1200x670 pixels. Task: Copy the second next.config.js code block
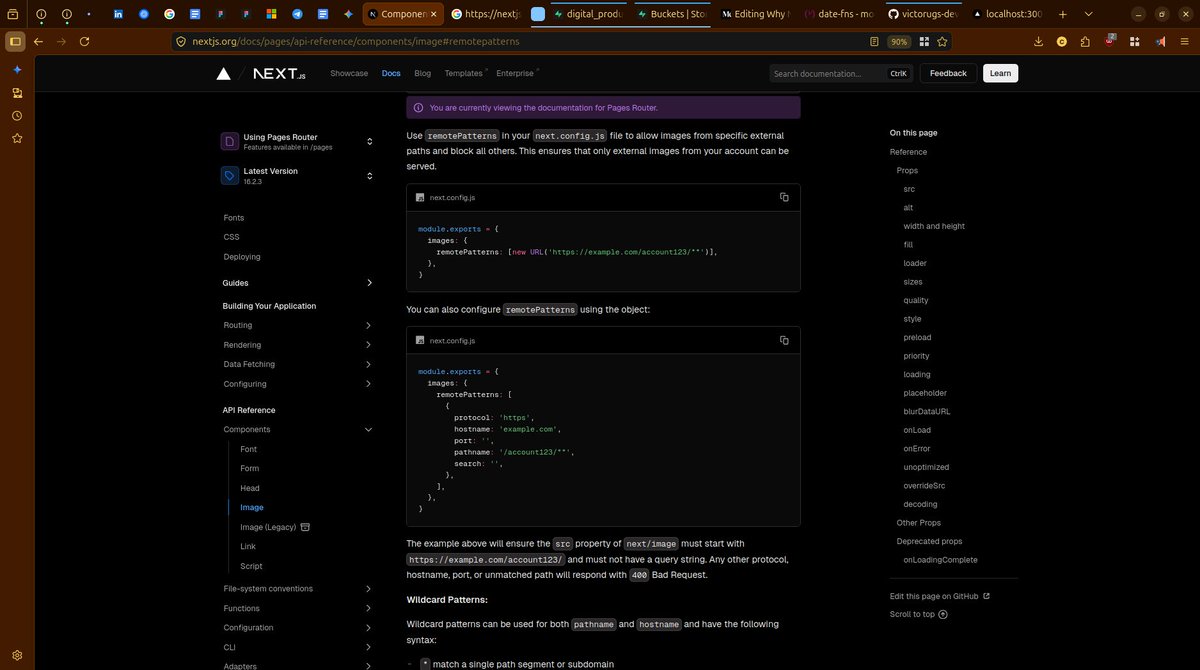point(784,340)
